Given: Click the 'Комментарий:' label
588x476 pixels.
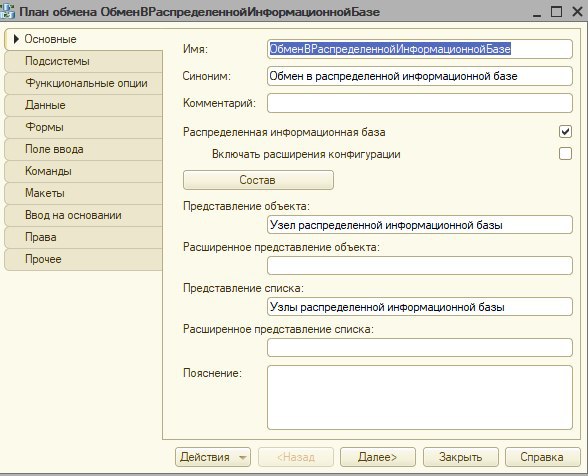Looking at the screenshot, I should (219, 103).
